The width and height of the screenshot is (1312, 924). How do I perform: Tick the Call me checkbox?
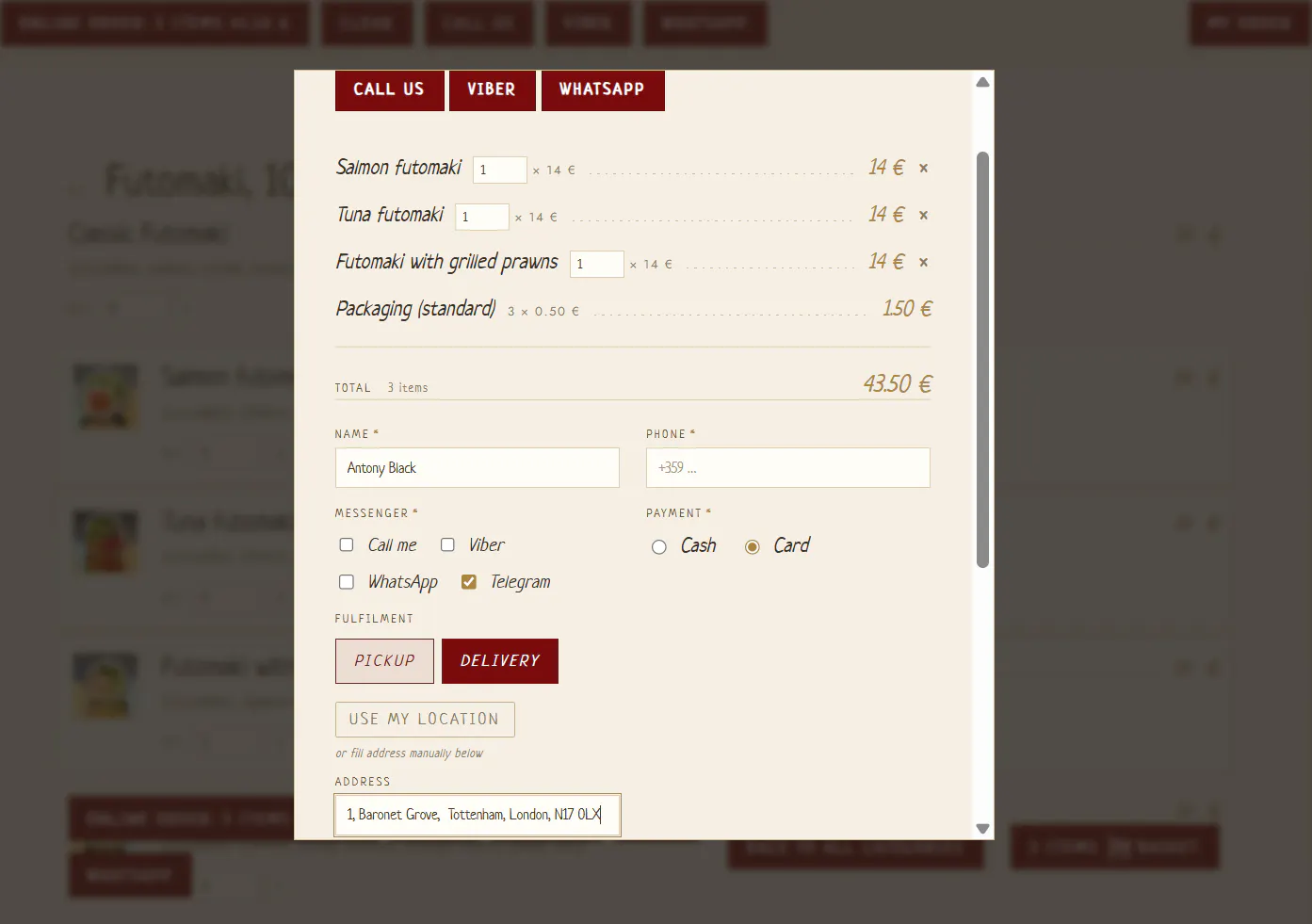[347, 545]
